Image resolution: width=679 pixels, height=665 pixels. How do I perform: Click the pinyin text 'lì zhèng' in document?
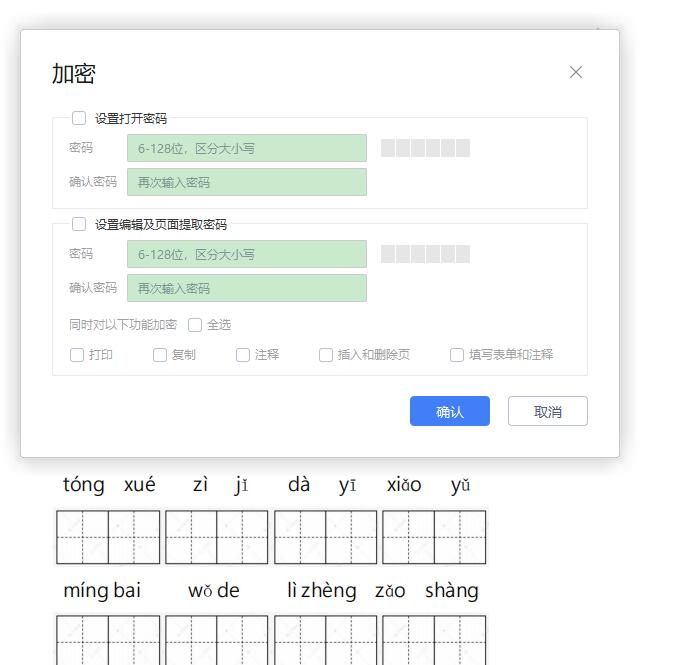(322, 590)
